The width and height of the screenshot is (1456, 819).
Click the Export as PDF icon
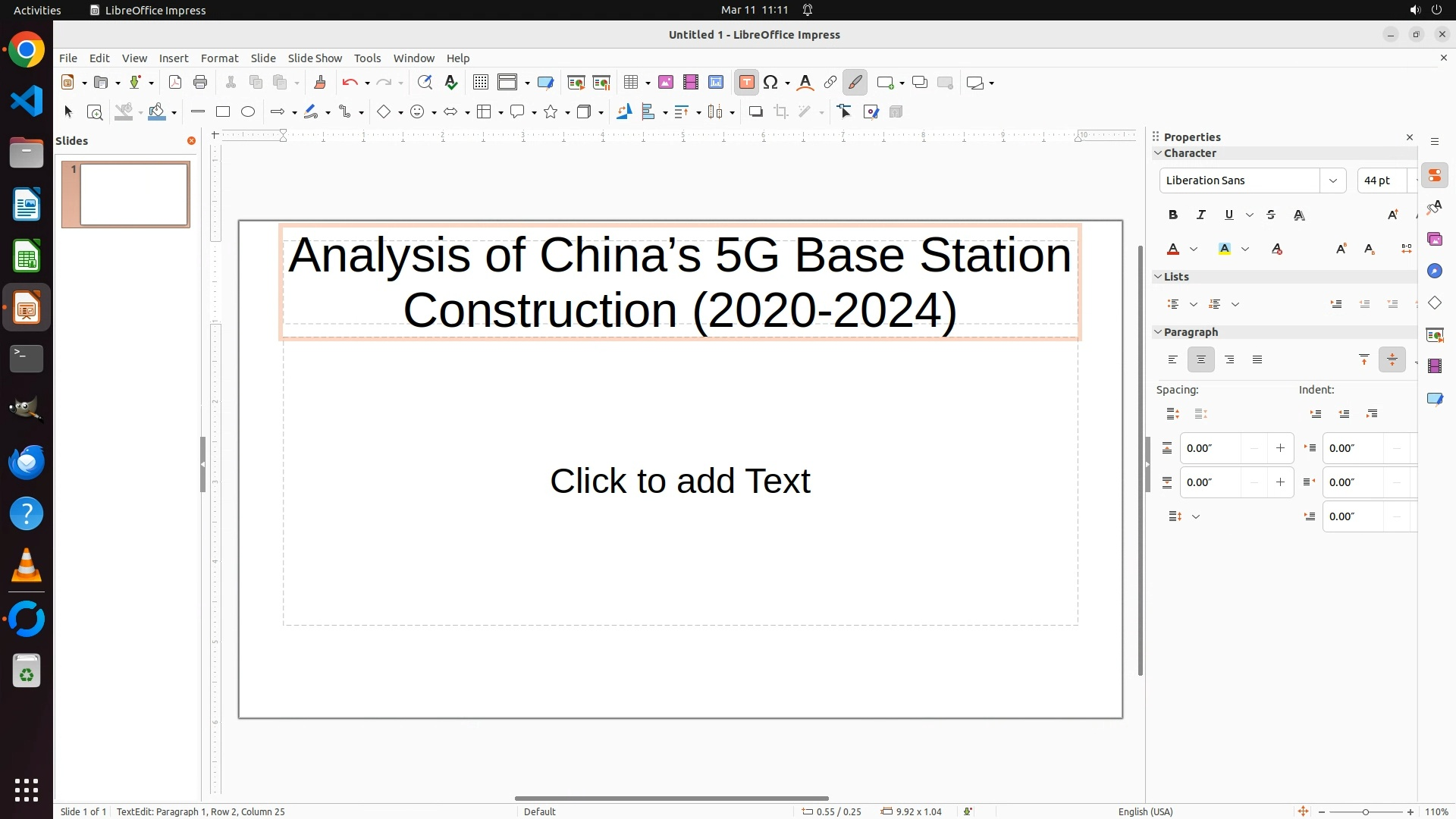click(x=175, y=83)
